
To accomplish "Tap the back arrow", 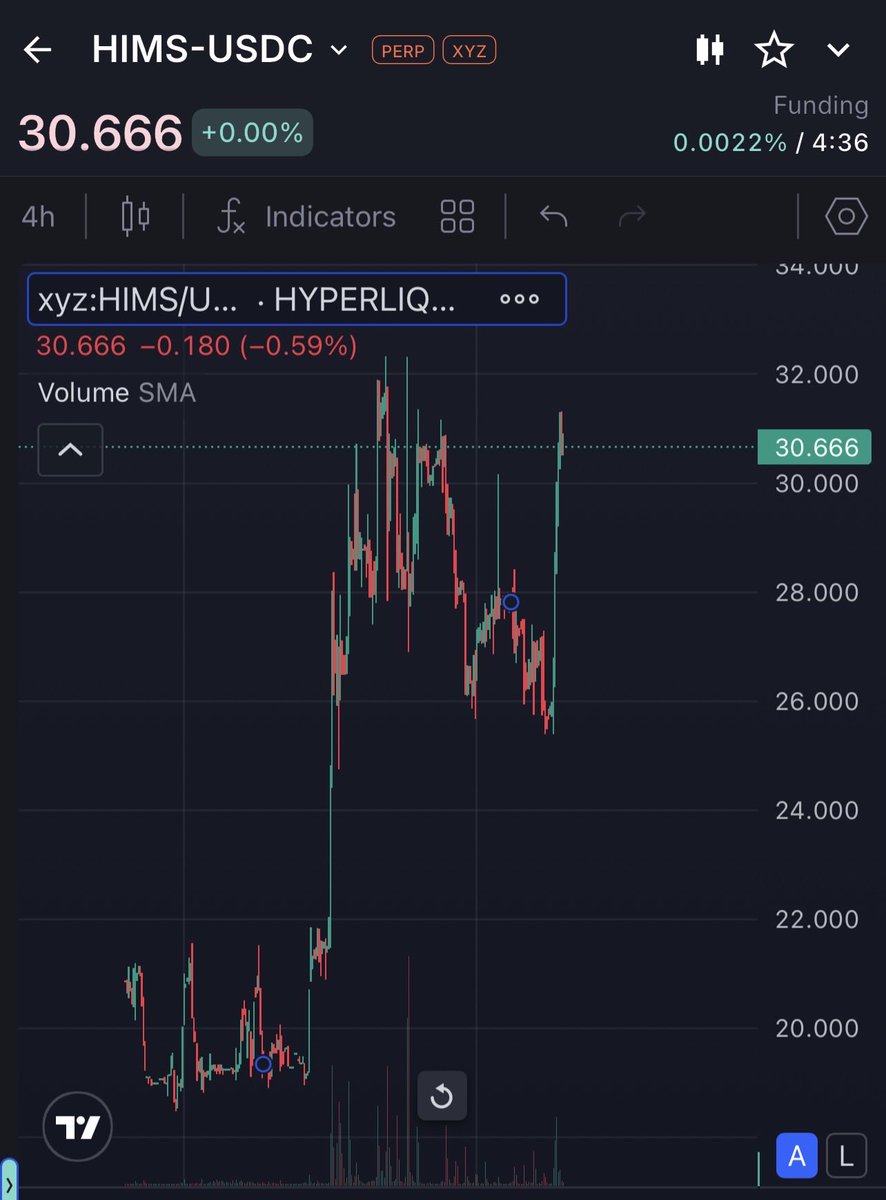I will [38, 50].
